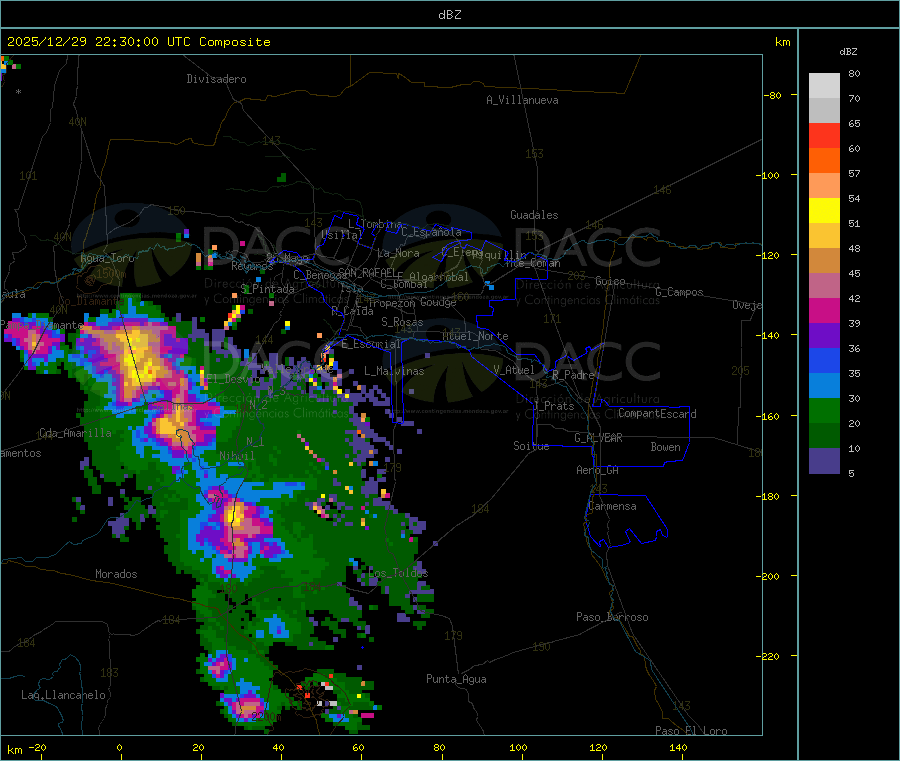
Task: Click the orange 57–60 dBZ legend swatch
Action: (824, 161)
